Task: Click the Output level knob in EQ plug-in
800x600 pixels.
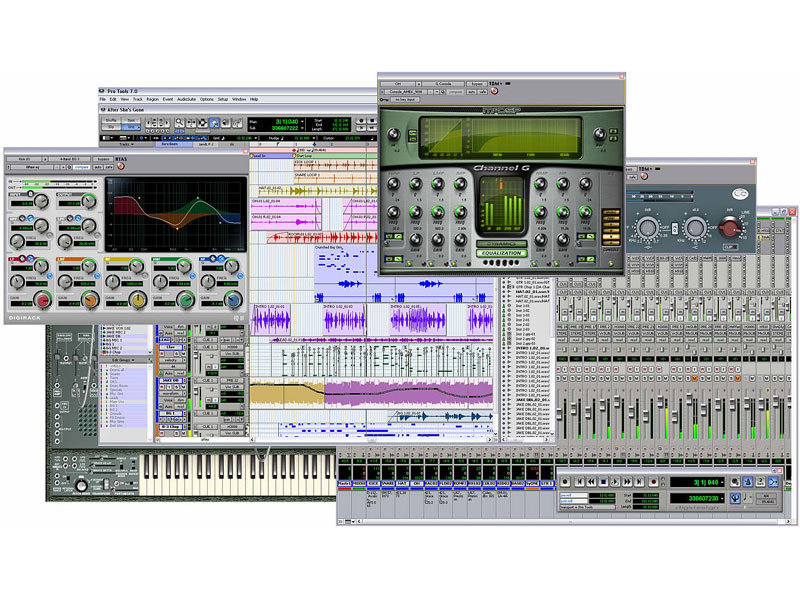Action: point(89,201)
